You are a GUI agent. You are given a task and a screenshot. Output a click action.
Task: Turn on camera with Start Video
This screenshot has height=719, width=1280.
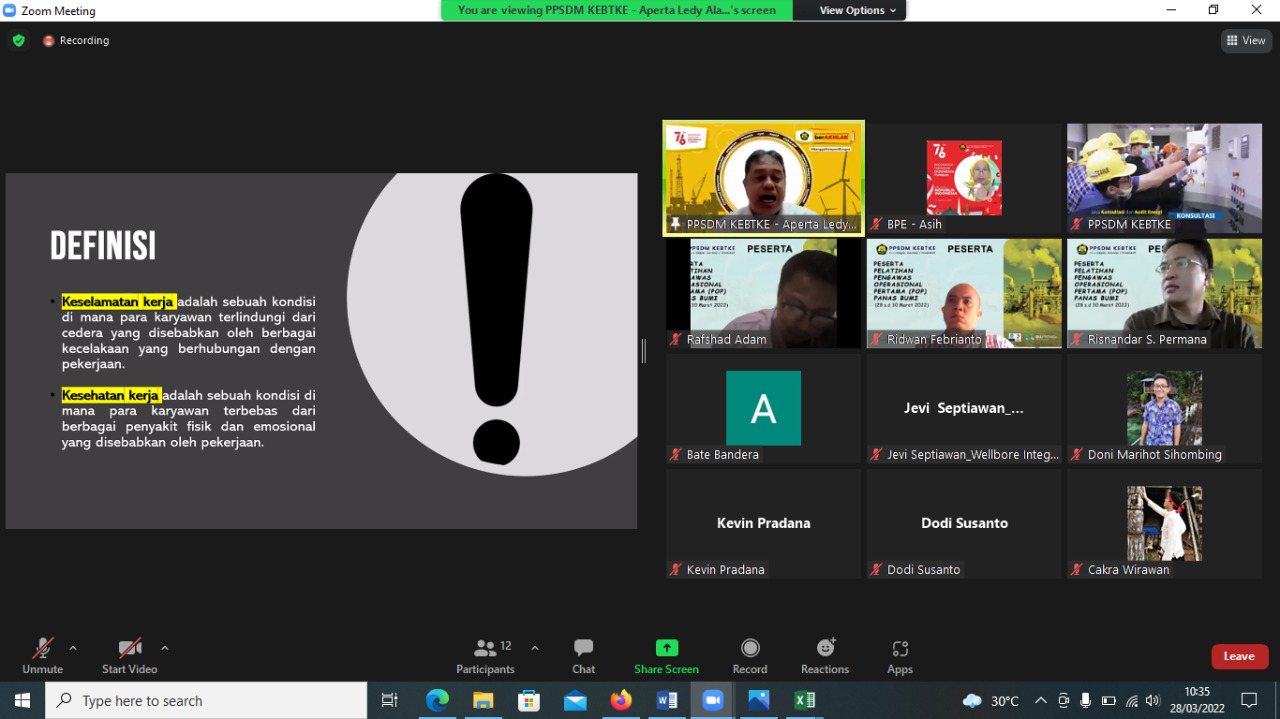tap(129, 656)
